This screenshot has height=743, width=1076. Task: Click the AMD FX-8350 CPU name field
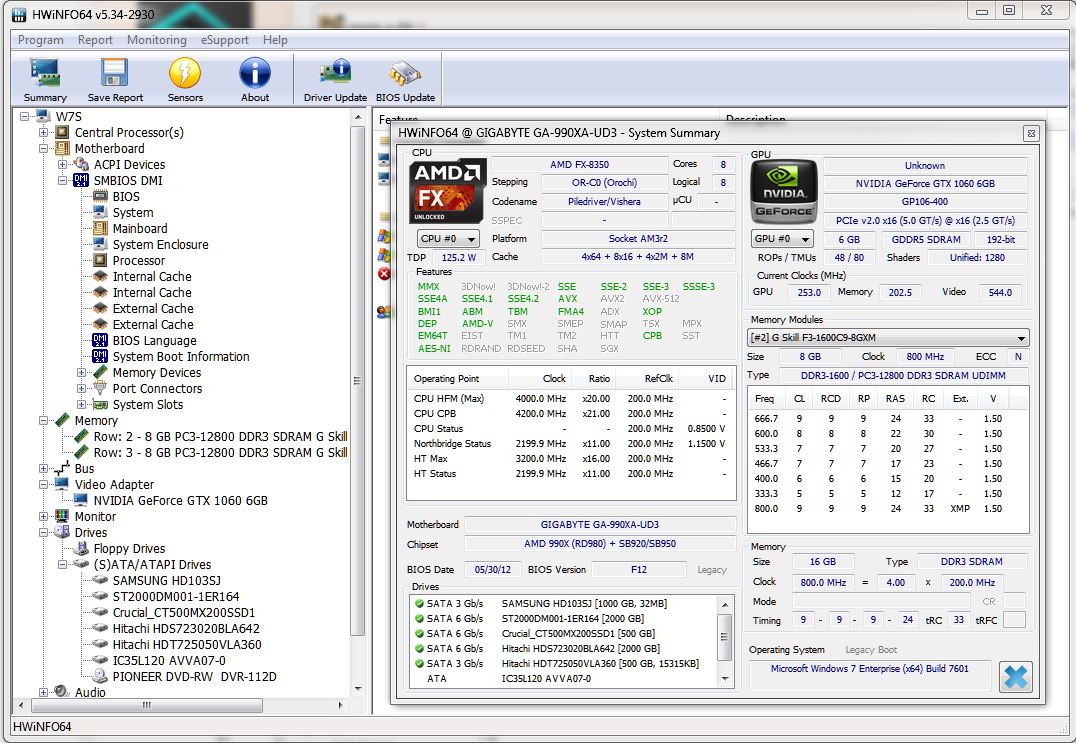tap(579, 165)
